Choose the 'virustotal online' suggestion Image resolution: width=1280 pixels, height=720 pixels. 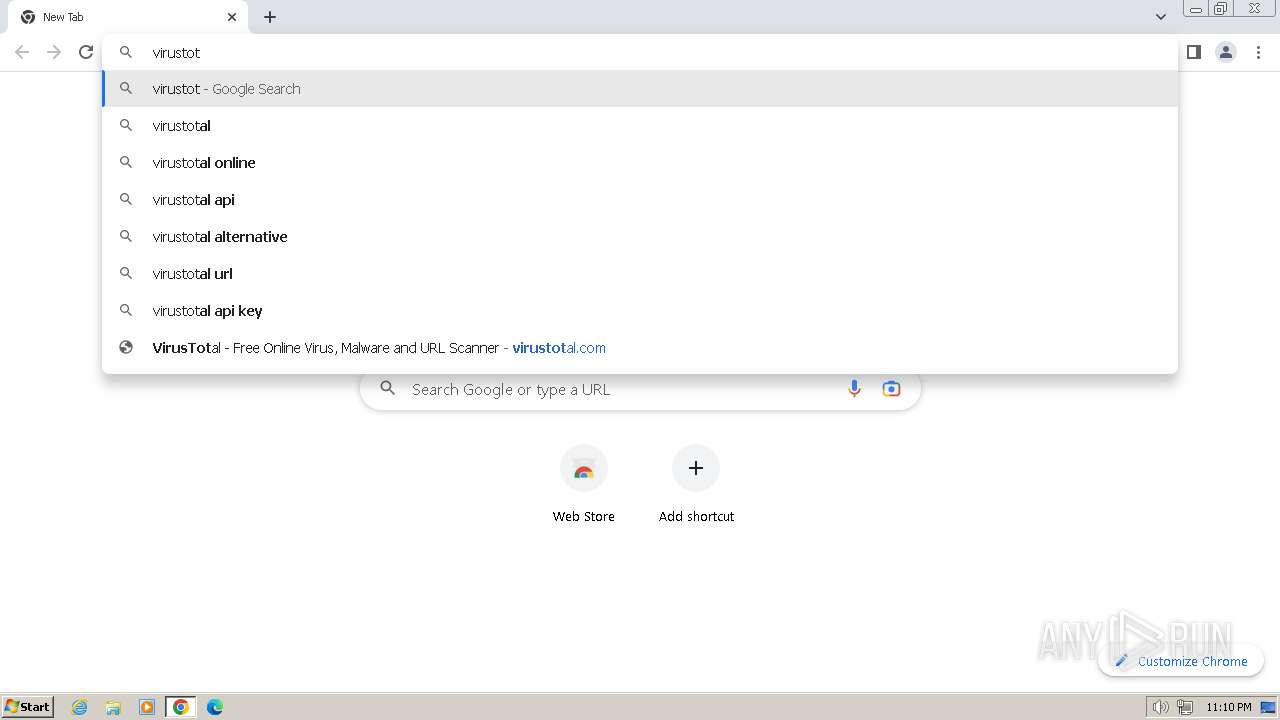pyautogui.click(x=640, y=163)
